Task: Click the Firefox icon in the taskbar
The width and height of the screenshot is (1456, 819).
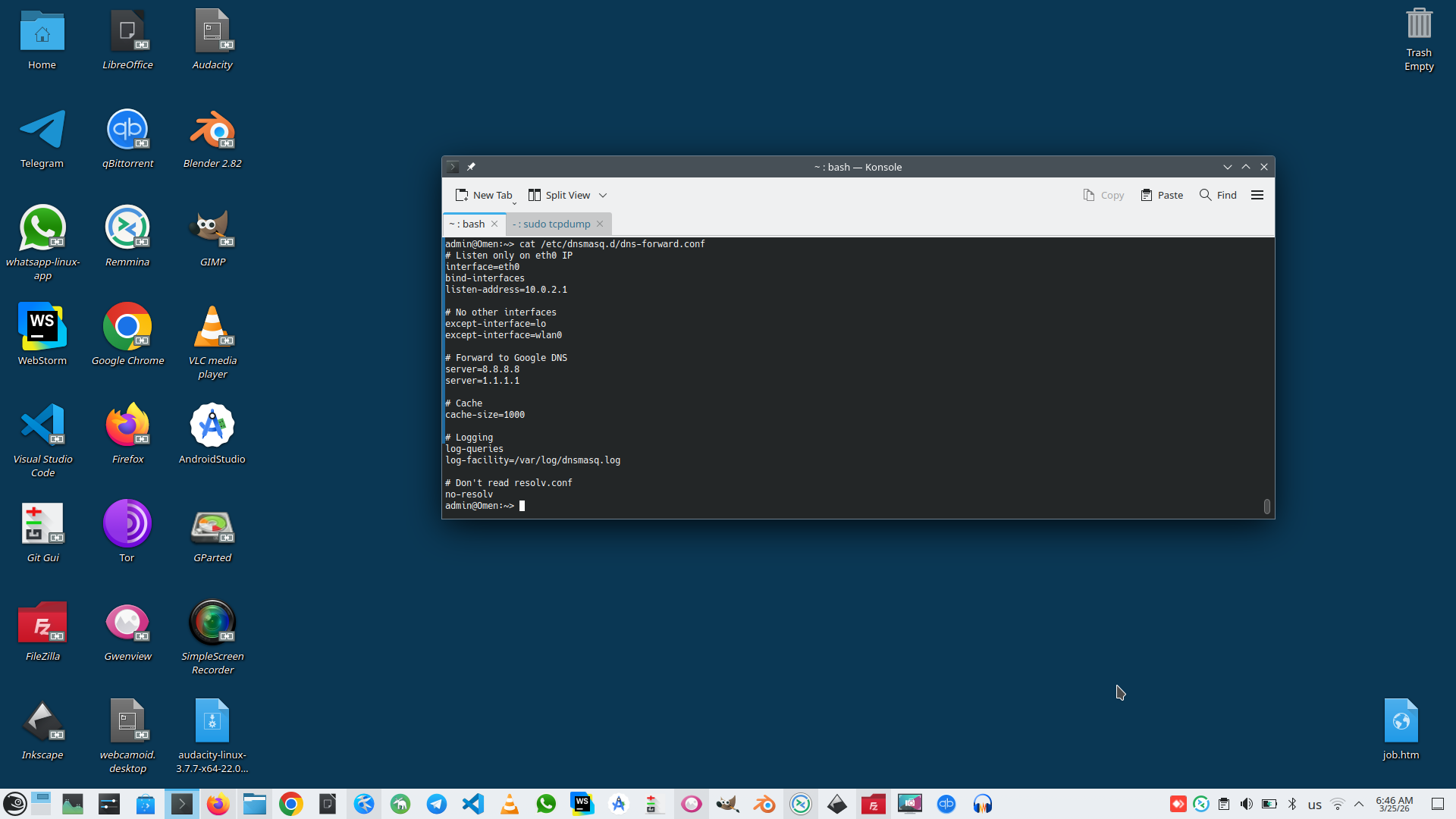Action: [218, 804]
